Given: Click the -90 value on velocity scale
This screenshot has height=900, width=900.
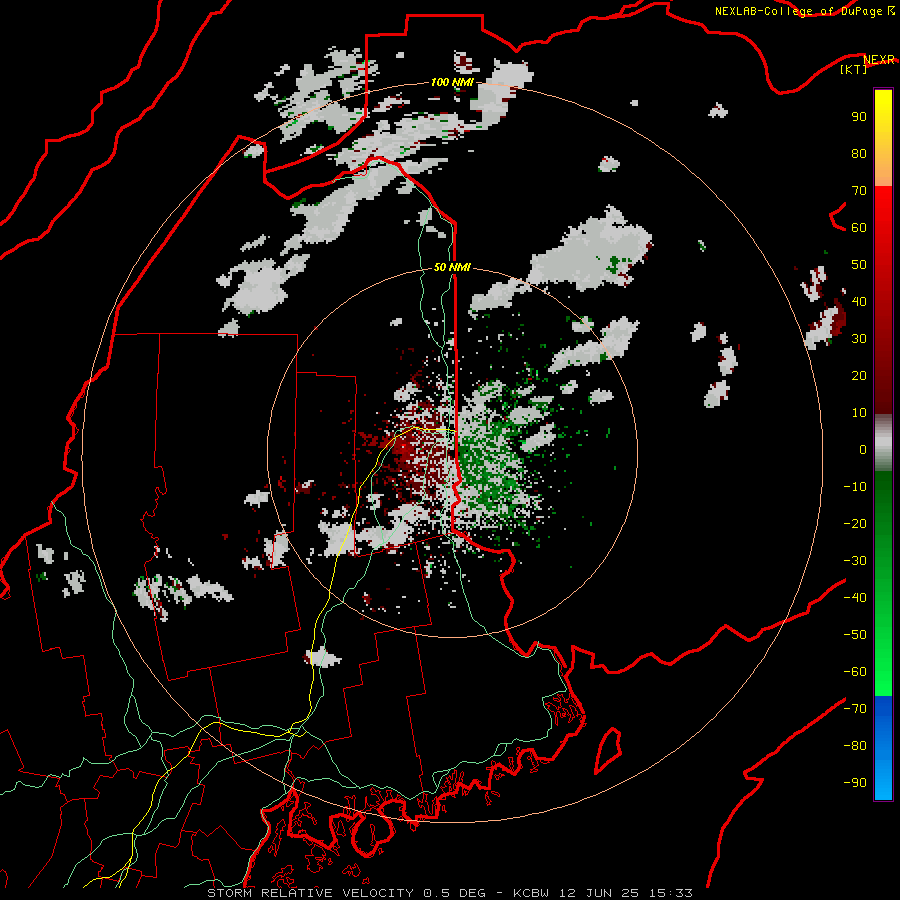Looking at the screenshot, I should point(855,783).
